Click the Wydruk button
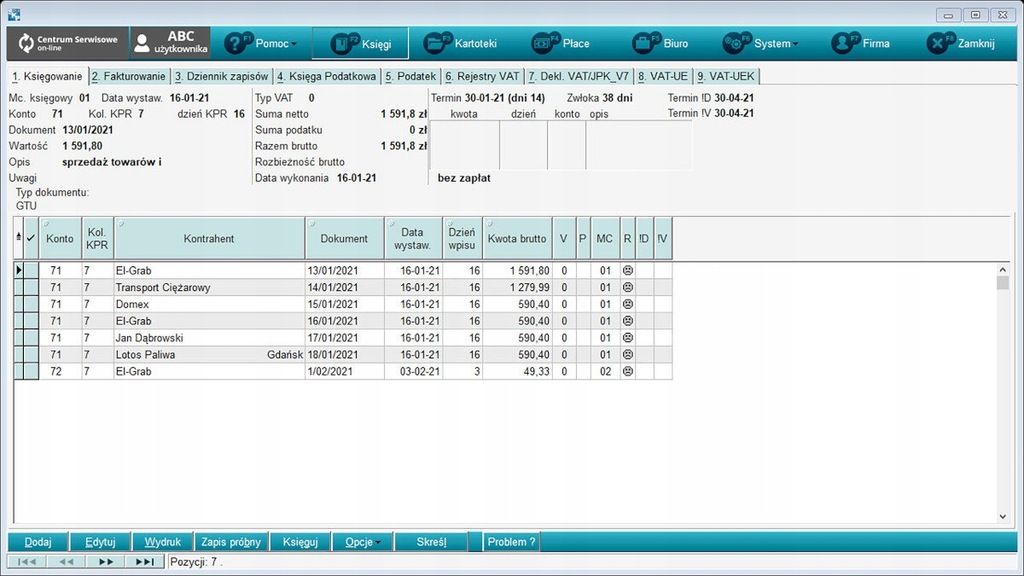Image resolution: width=1024 pixels, height=576 pixels. tap(163, 542)
